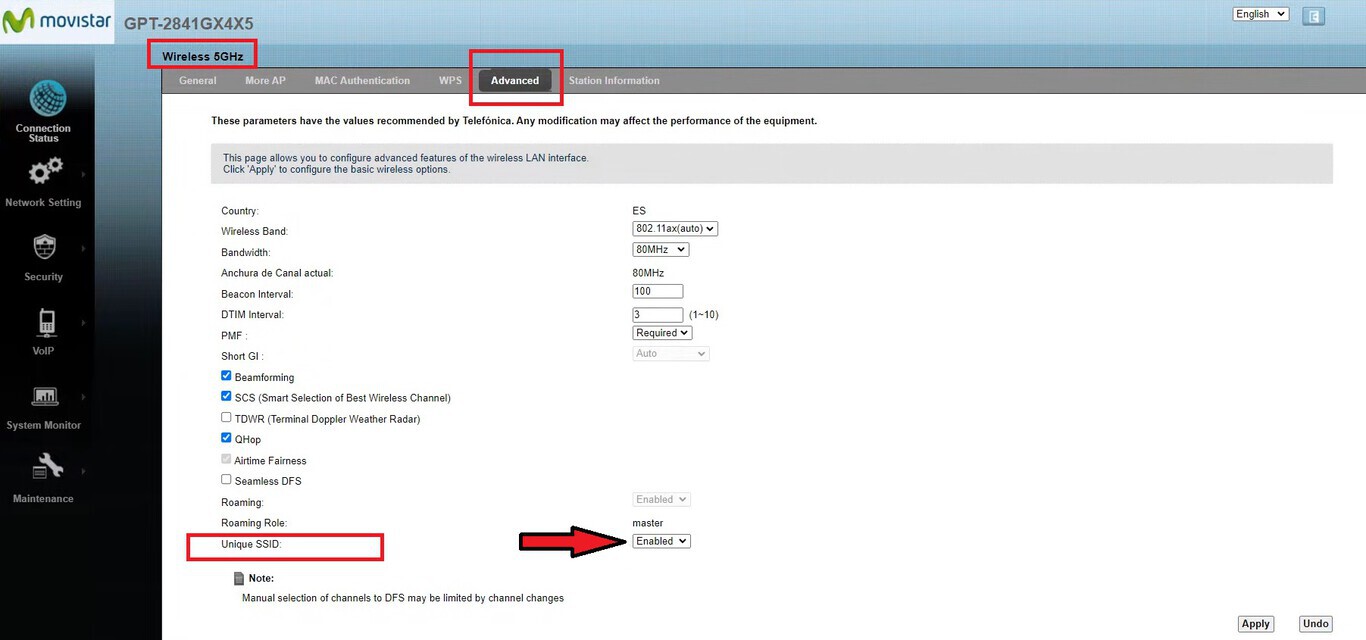Click the Wireless 5GHz heading

click(202, 56)
